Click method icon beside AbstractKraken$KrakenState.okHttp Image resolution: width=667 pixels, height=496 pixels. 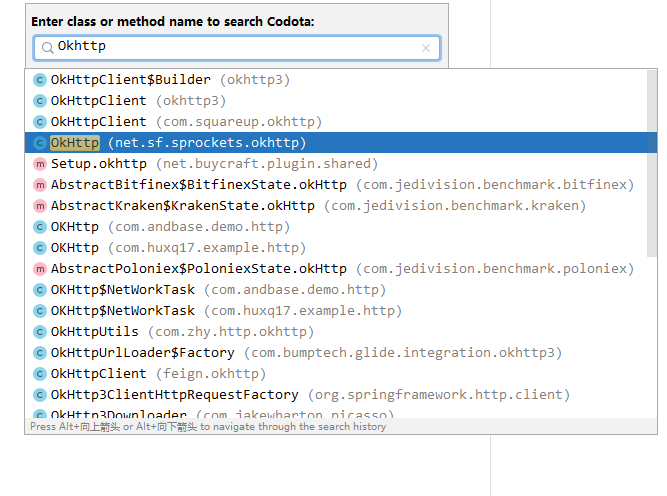40,206
